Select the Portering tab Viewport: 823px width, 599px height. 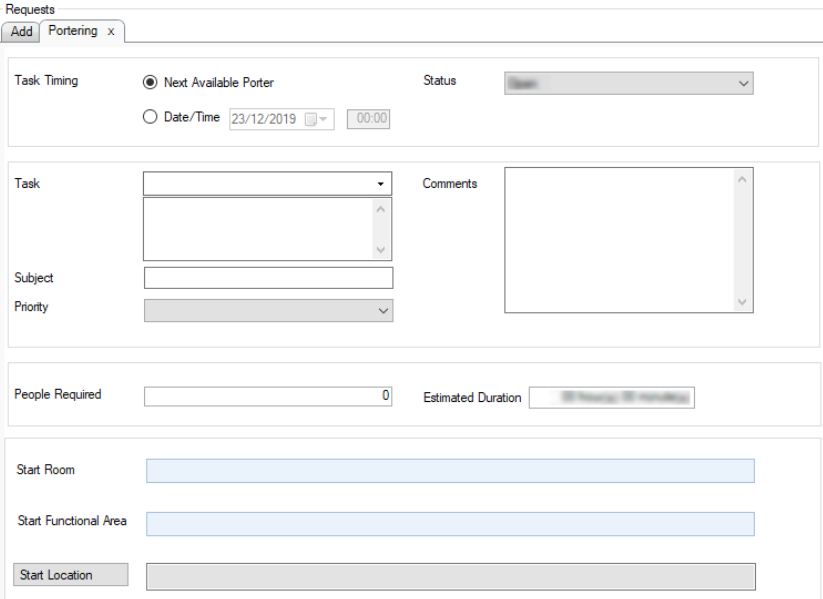pyautogui.click(x=73, y=32)
